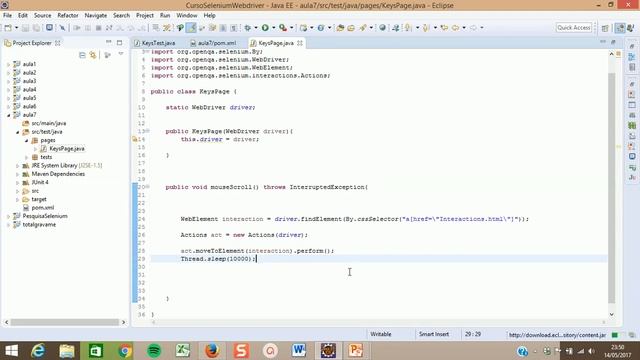
Task: Select the Java EE perspective icon
Action: [620, 28]
